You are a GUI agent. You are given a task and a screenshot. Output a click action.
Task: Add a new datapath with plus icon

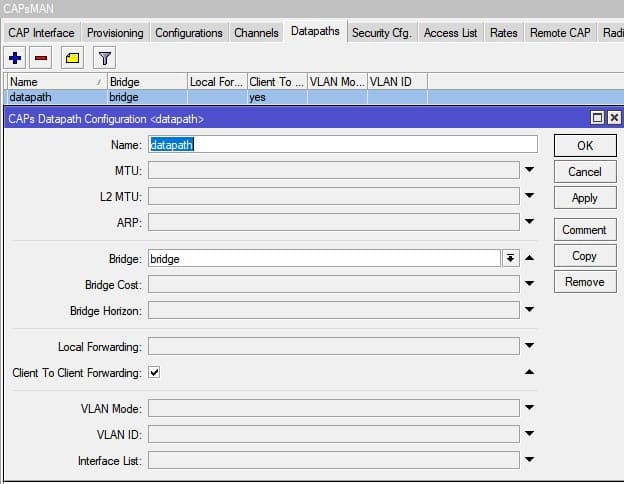15,58
